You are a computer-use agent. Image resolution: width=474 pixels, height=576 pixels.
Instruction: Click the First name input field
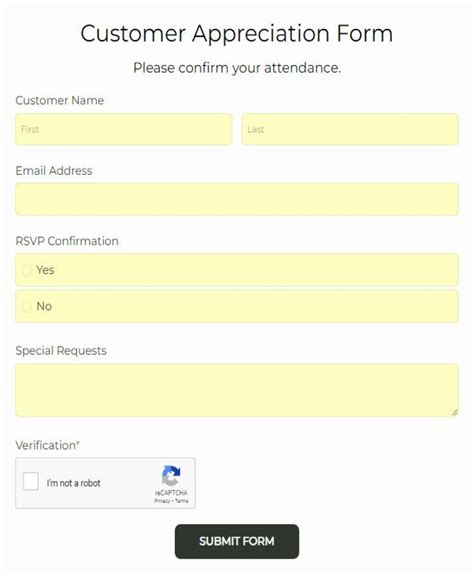[x=123, y=129]
